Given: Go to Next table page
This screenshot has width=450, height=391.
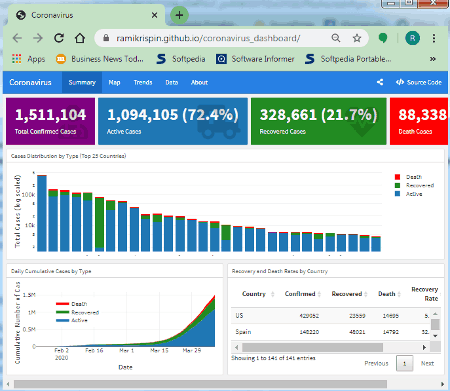Looking at the screenshot, I should tap(427, 363).
